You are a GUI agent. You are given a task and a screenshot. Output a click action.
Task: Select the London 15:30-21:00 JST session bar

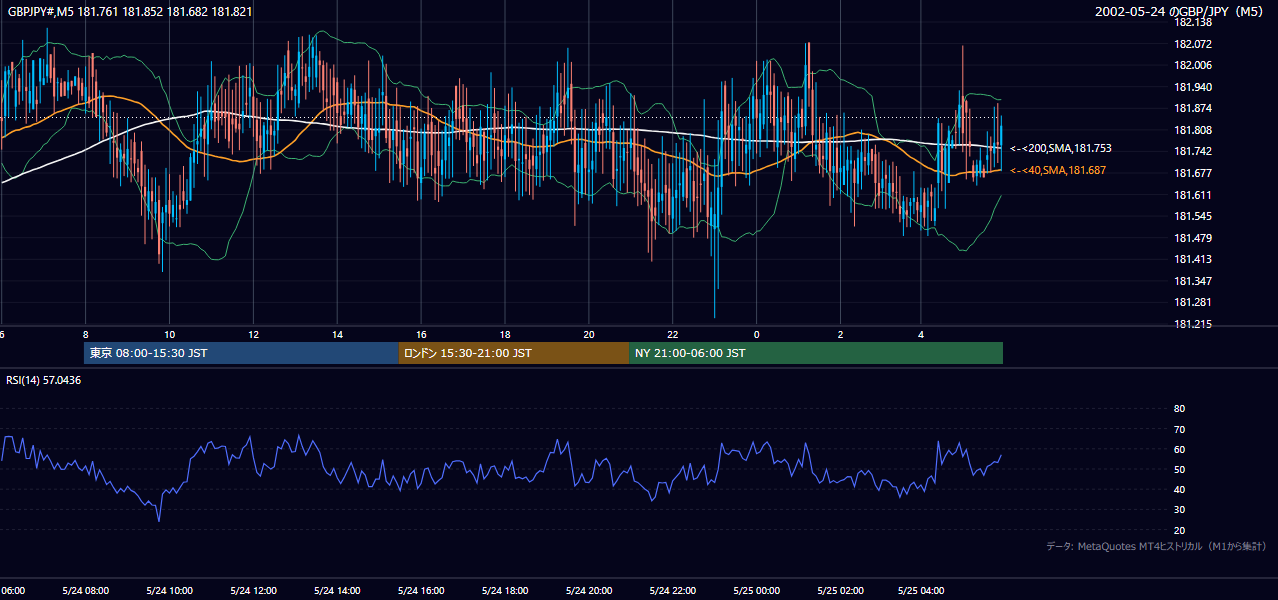point(514,353)
